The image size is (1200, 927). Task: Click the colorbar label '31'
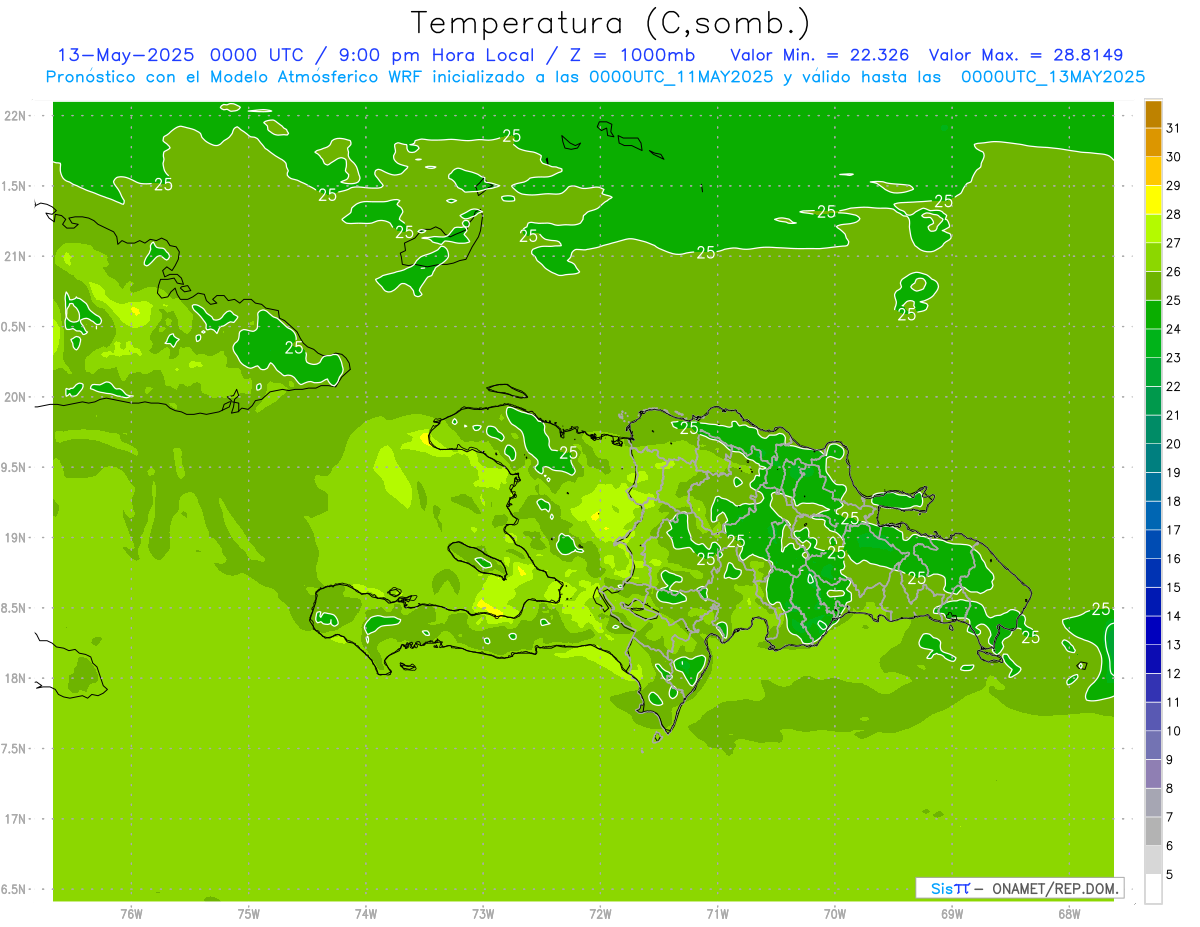click(1174, 128)
